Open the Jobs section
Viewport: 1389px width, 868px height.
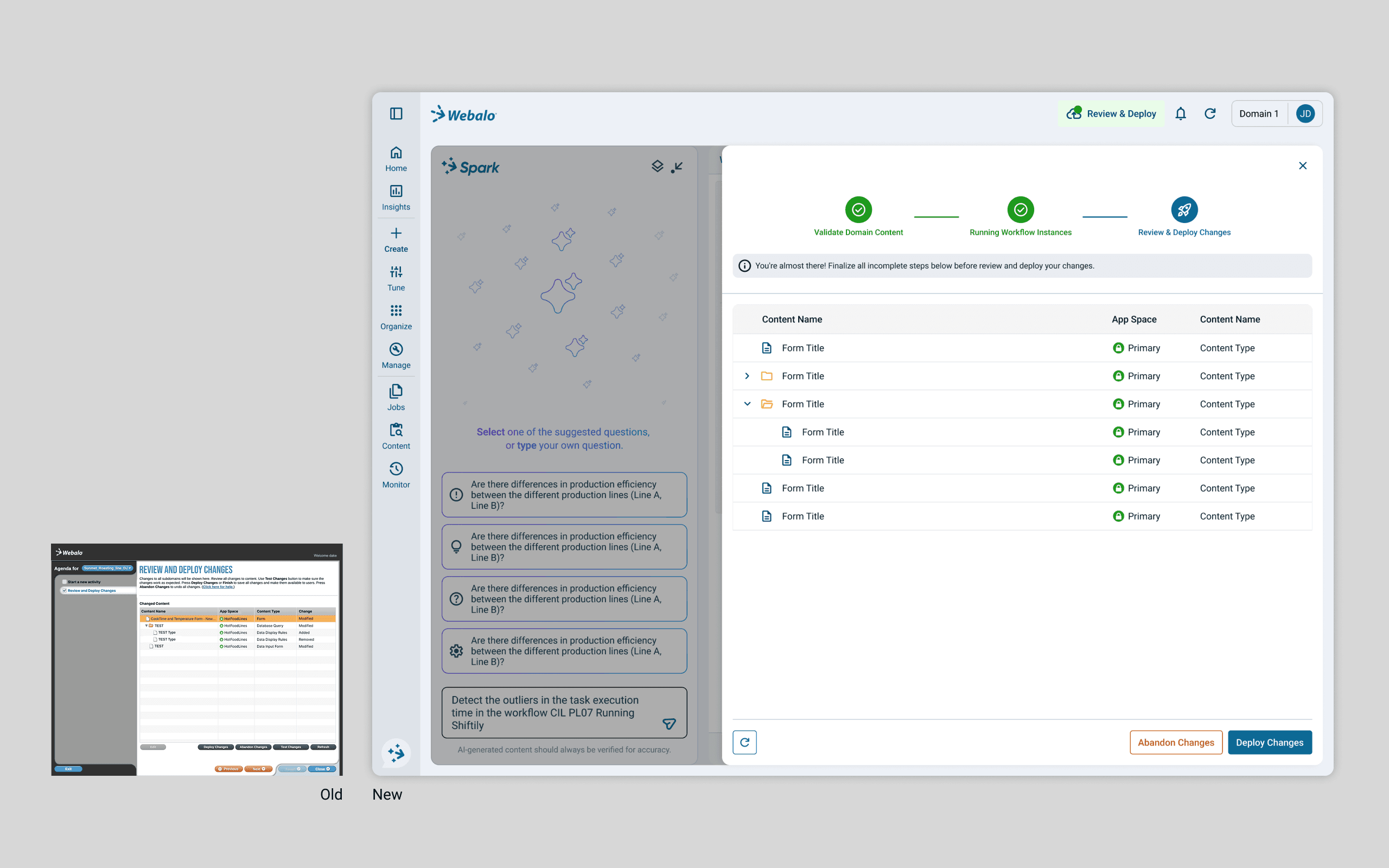(396, 397)
